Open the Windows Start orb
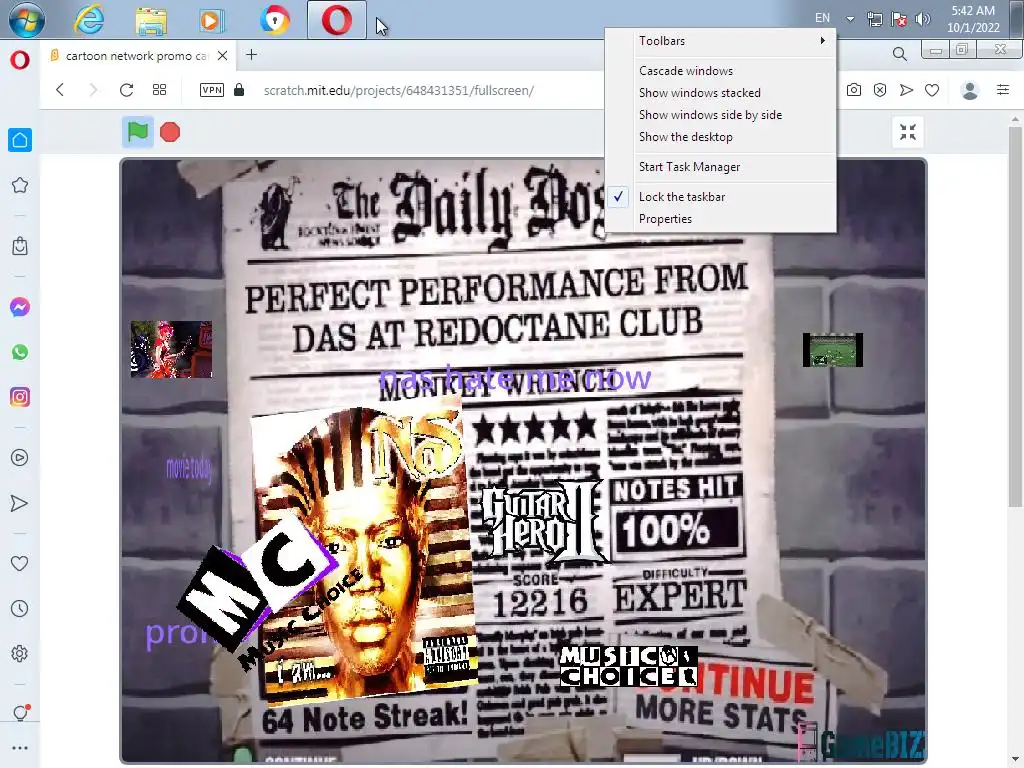This screenshot has width=1024, height=768. (27, 20)
